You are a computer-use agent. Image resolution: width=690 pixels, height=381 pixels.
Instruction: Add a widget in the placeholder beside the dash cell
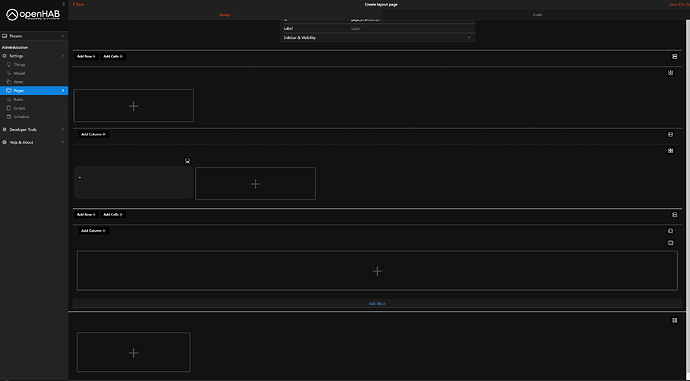[255, 183]
